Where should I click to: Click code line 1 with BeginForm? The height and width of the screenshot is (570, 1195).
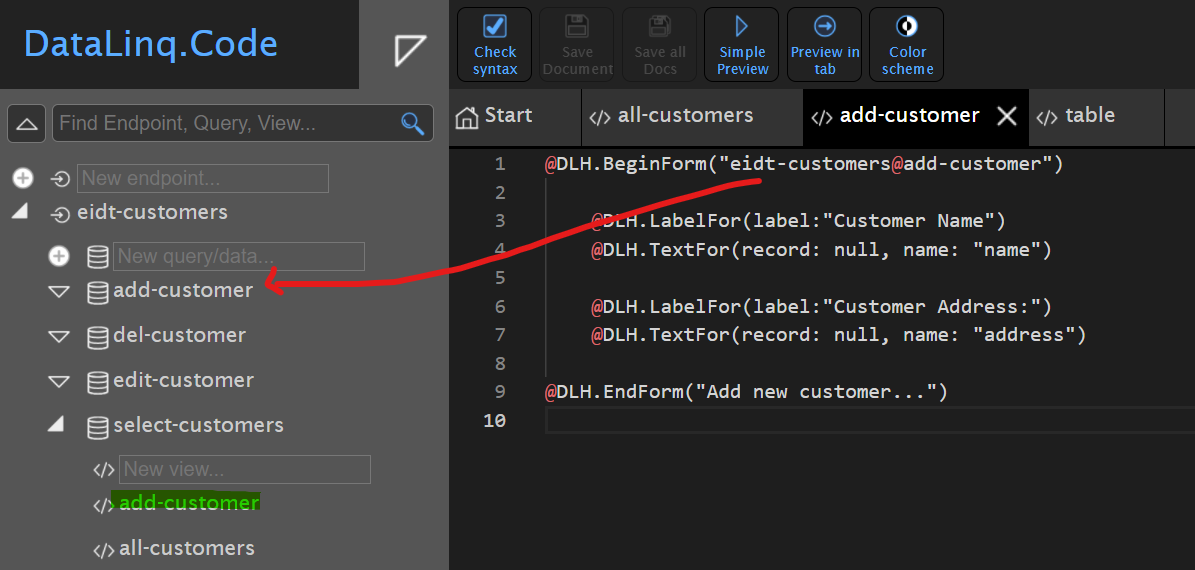point(803,164)
